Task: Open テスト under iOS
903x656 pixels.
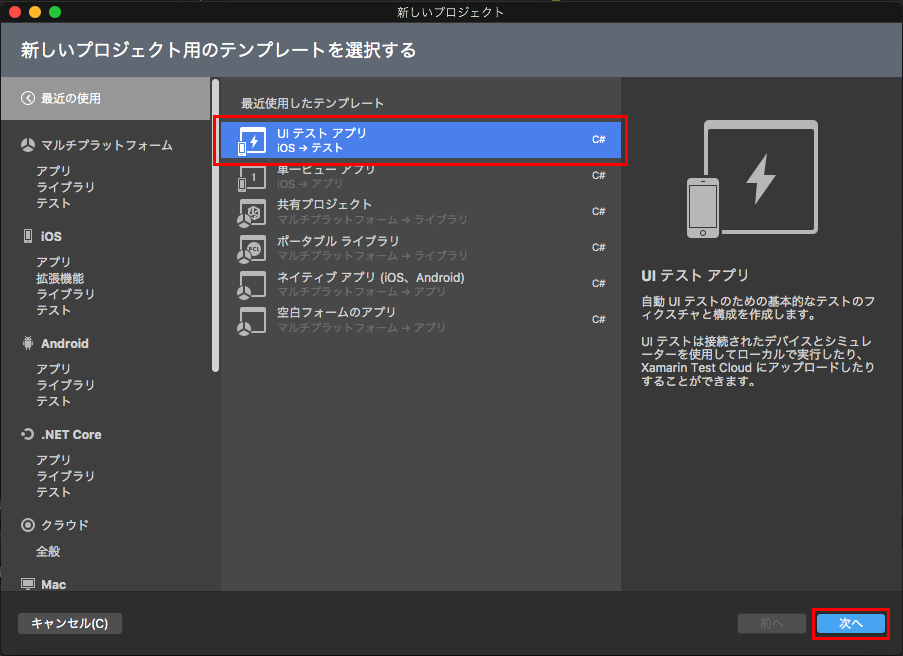Action: pyautogui.click(x=54, y=310)
